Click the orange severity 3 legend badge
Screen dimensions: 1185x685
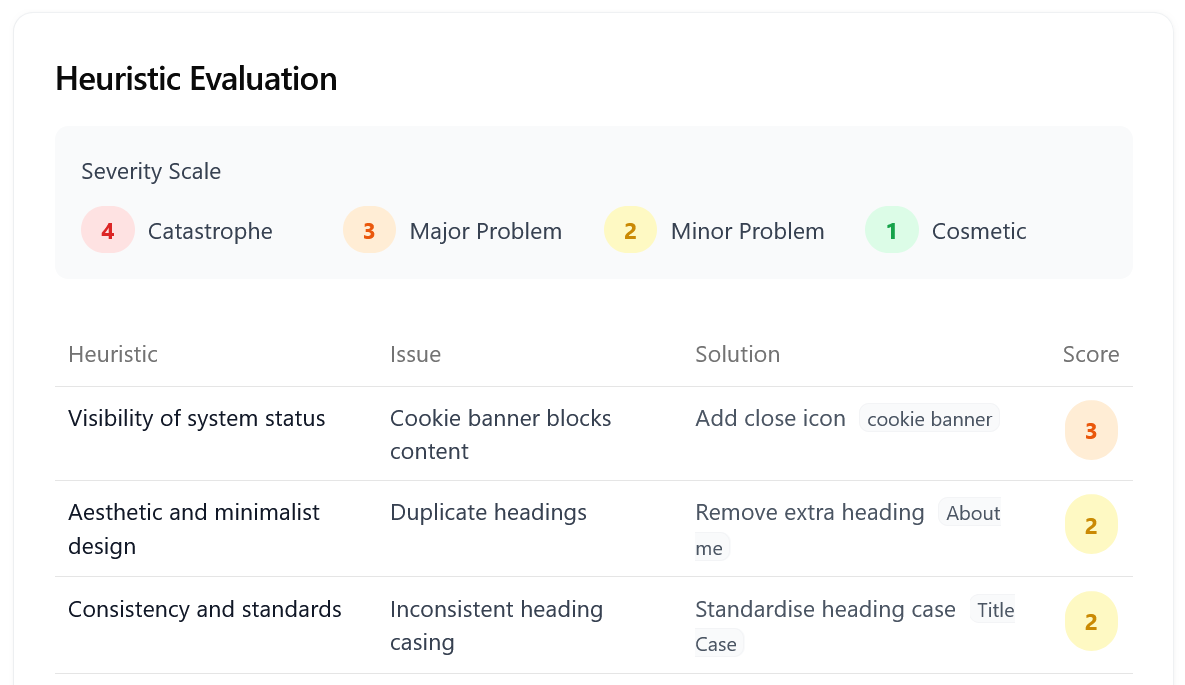[369, 231]
